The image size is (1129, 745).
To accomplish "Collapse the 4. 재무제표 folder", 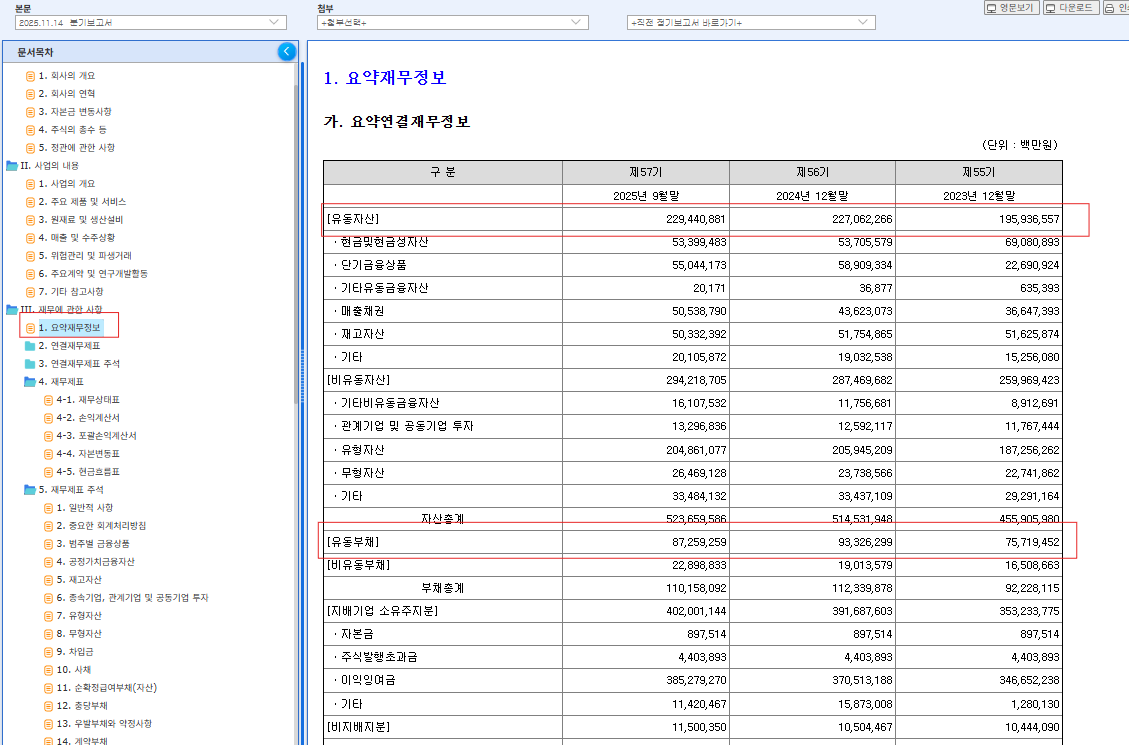I will point(30,381).
